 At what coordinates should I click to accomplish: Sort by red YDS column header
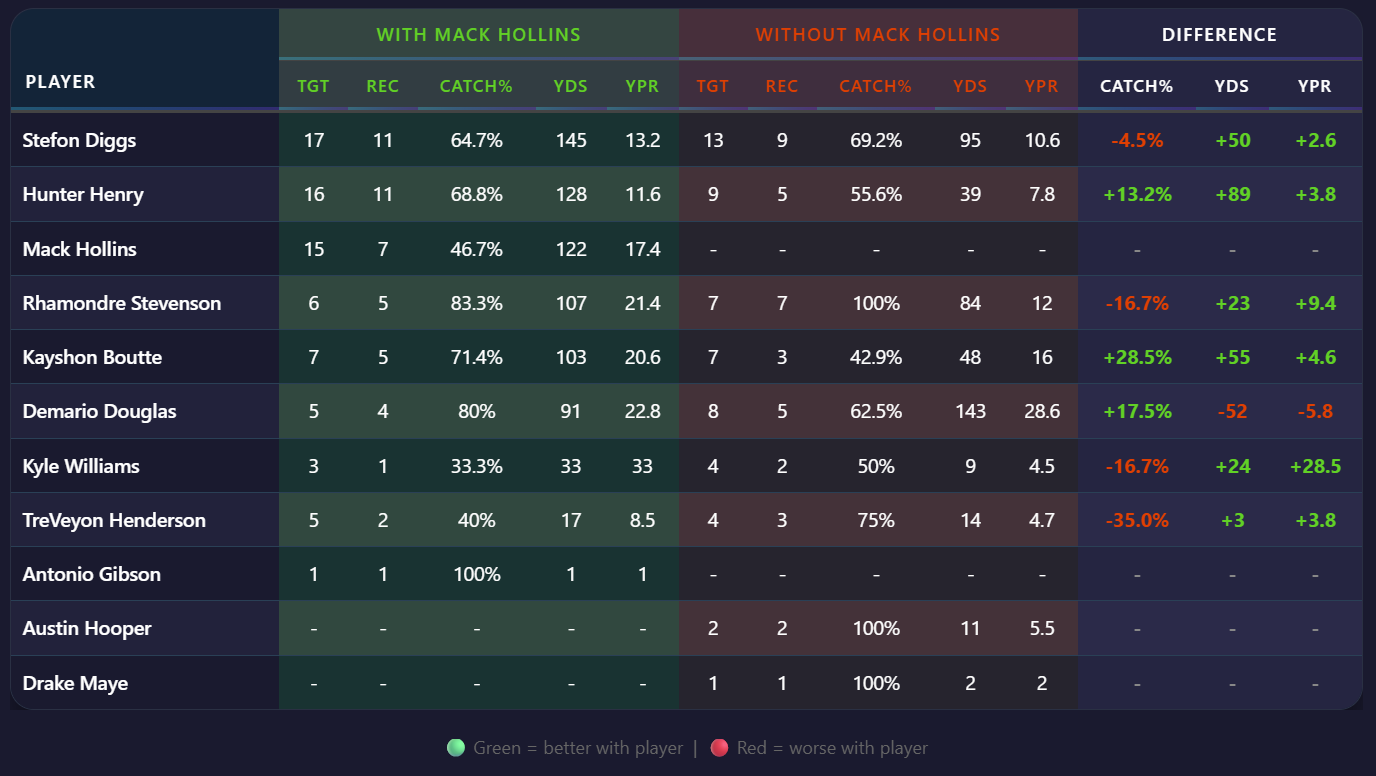tap(970, 87)
